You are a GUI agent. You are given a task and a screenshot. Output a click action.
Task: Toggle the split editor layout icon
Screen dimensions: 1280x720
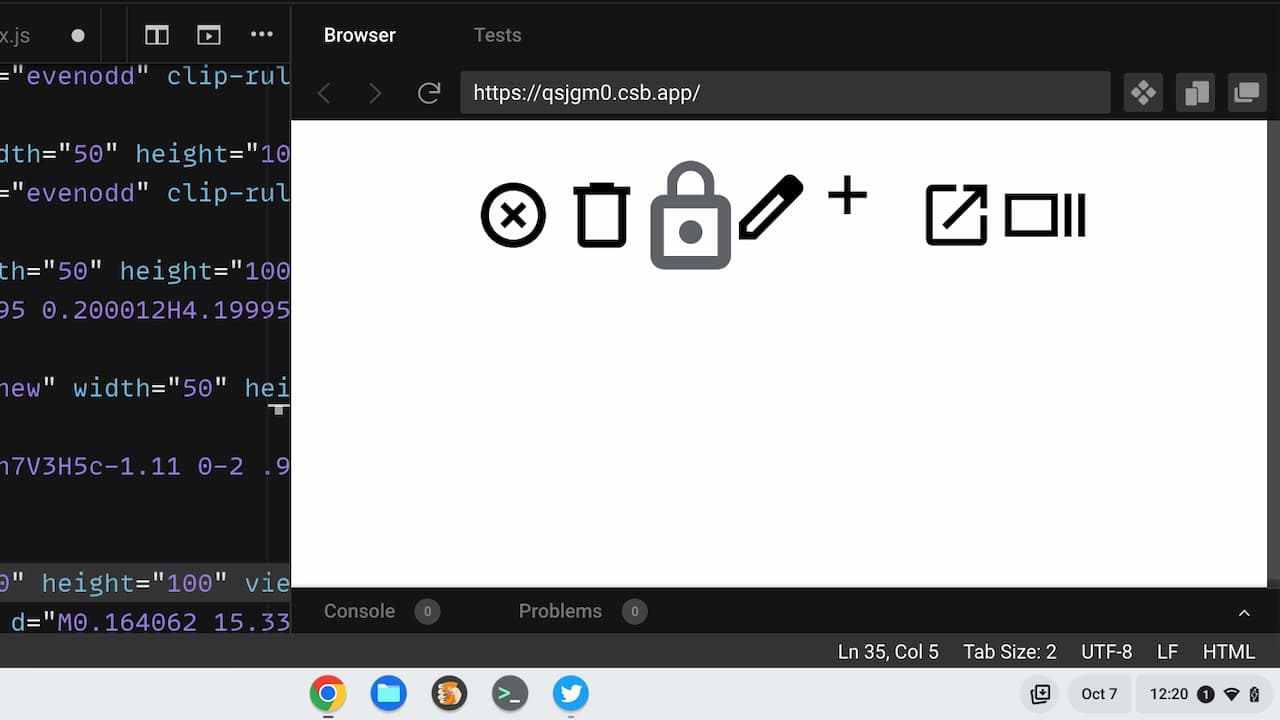(x=157, y=35)
